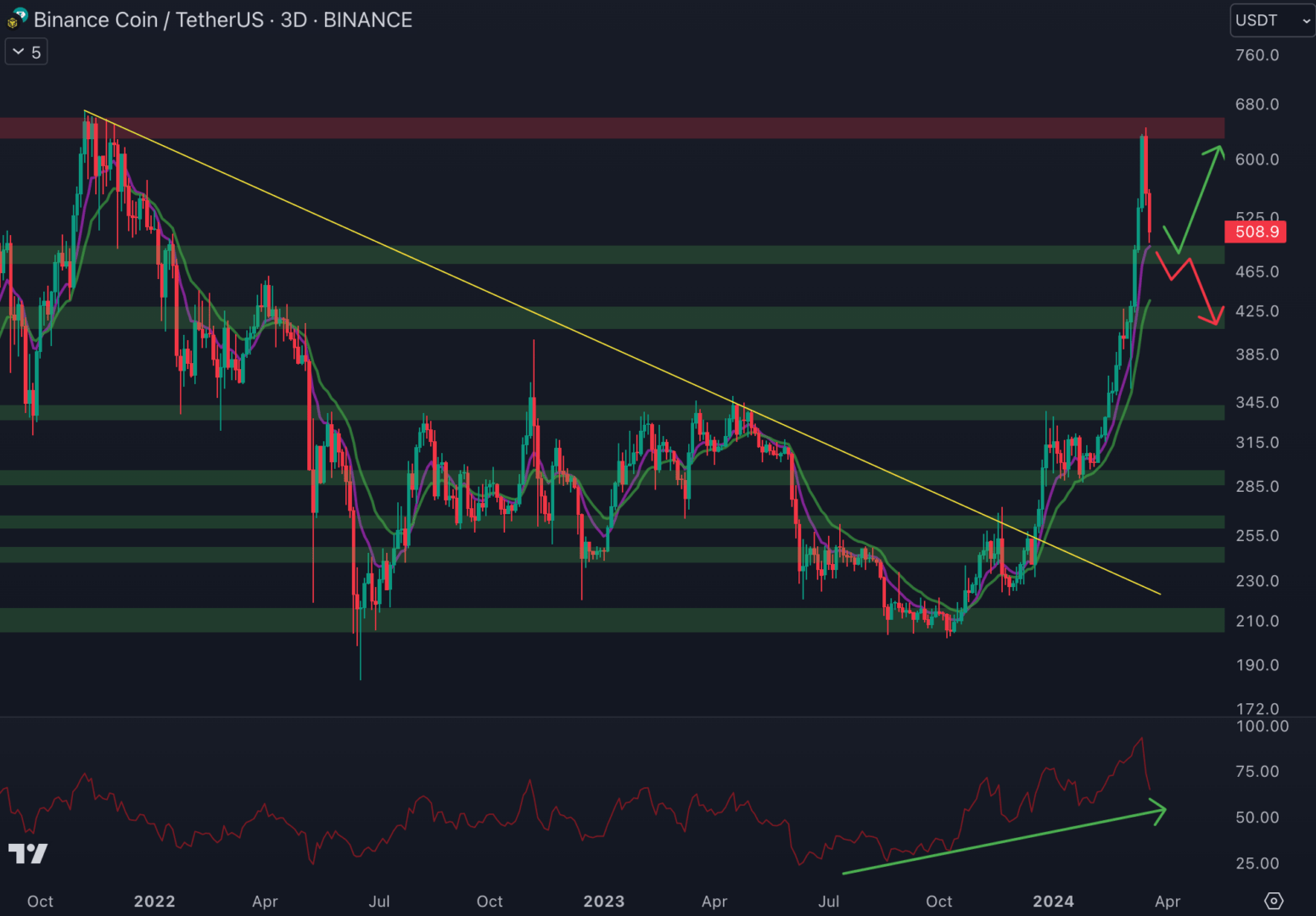
Task: Click the 50.00 level on RSI scale
Action: [x=1257, y=818]
